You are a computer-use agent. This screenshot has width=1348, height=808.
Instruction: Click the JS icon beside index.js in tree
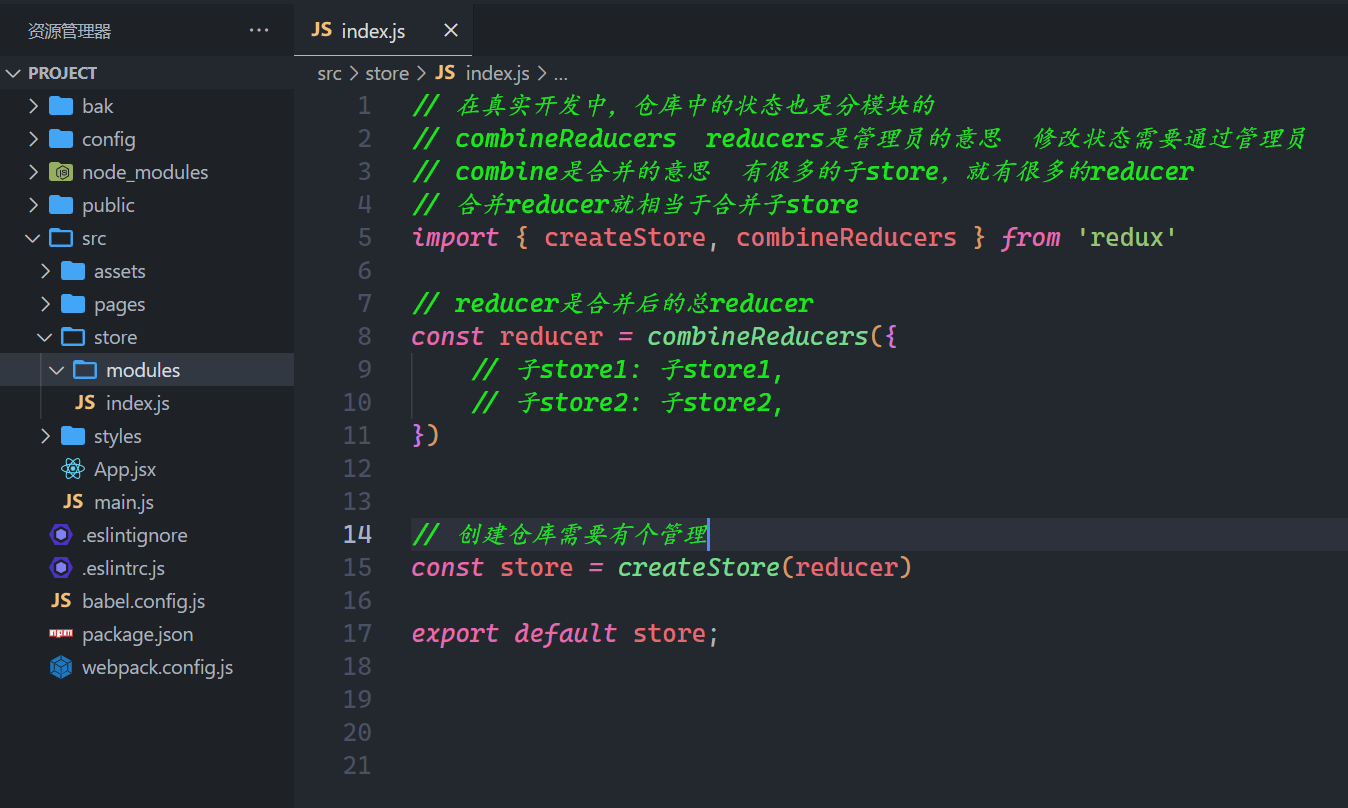coord(85,403)
